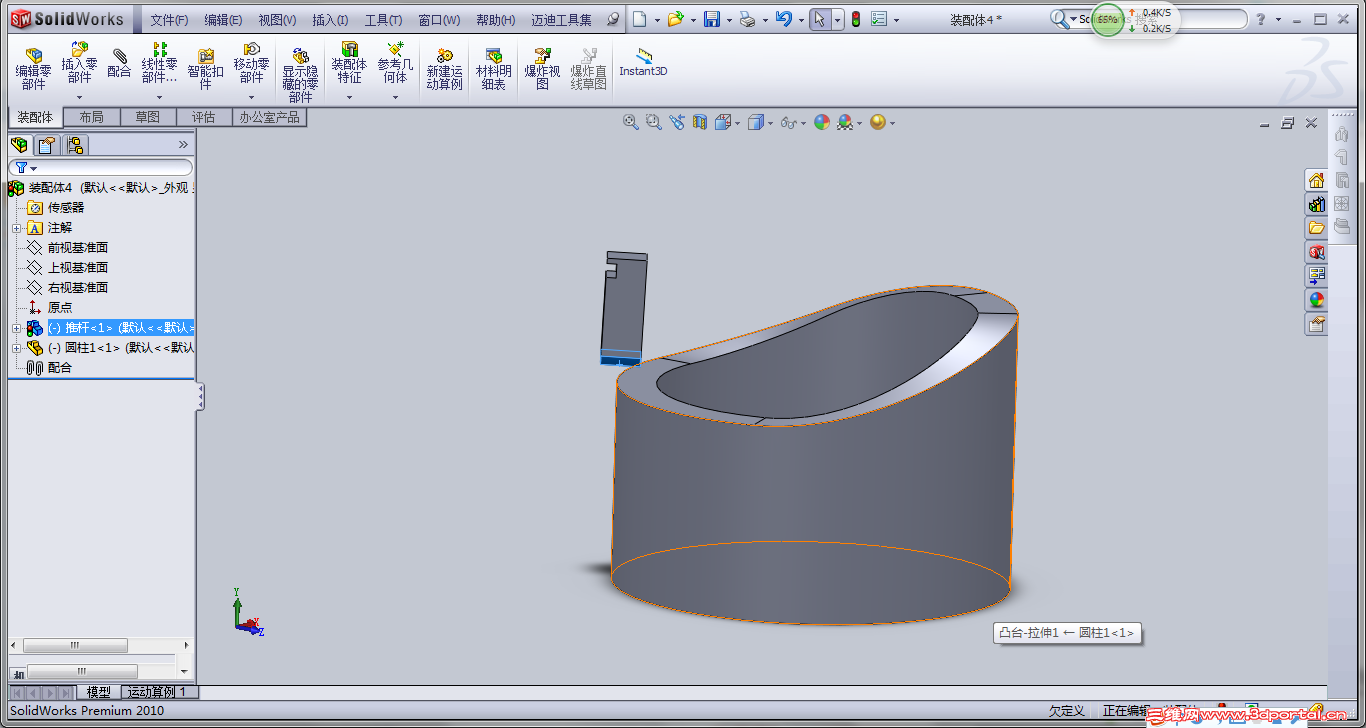
Task: Switch to the 运动算例 1 bottom tab
Action: pos(160,692)
